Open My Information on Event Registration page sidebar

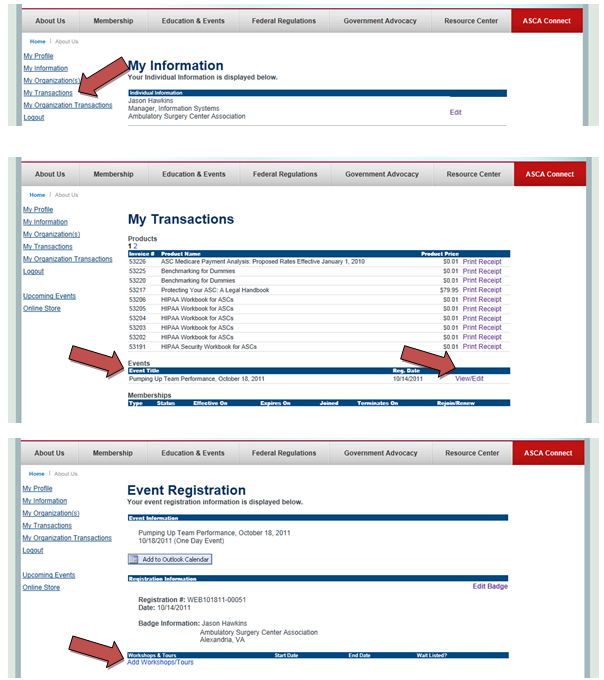click(45, 501)
